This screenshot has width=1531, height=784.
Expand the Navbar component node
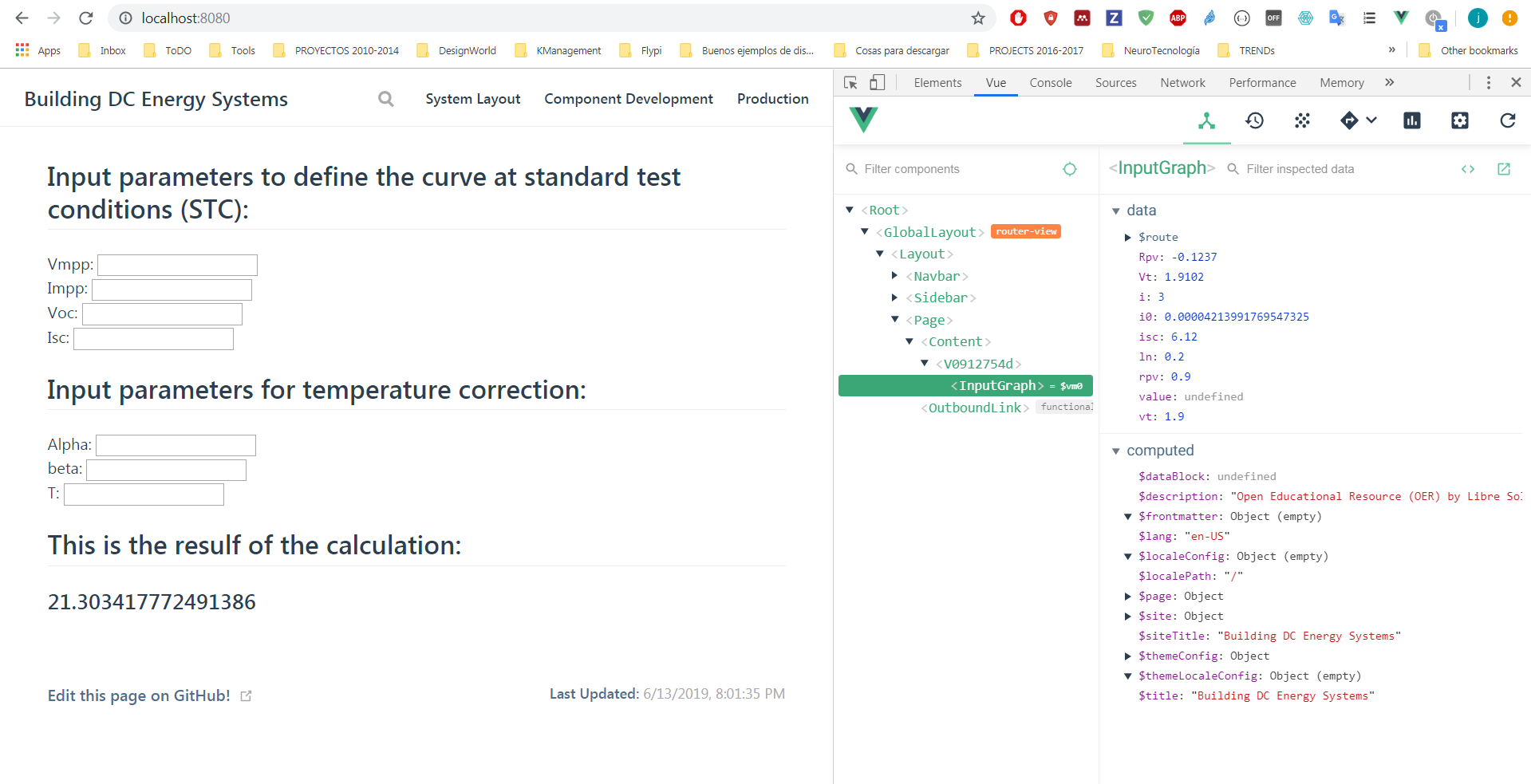(x=894, y=275)
